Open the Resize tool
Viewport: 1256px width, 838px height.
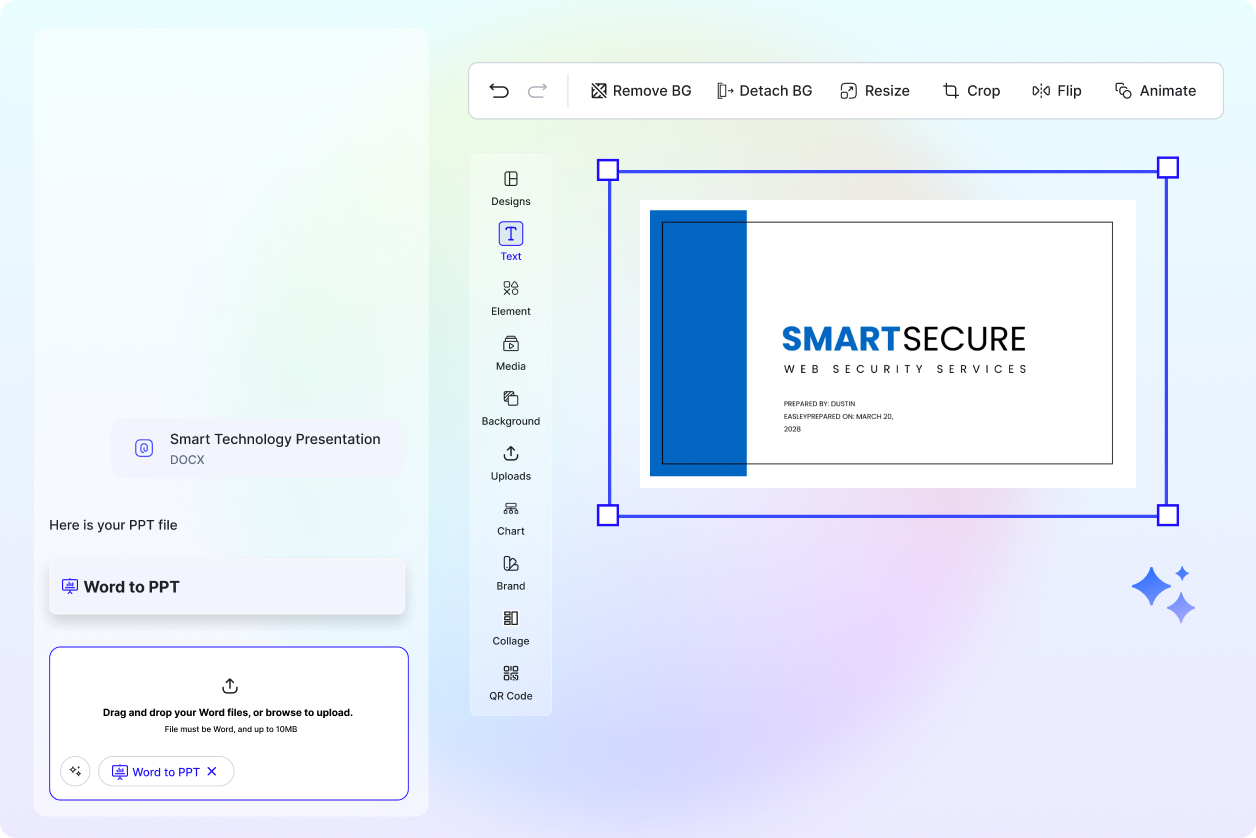875,91
